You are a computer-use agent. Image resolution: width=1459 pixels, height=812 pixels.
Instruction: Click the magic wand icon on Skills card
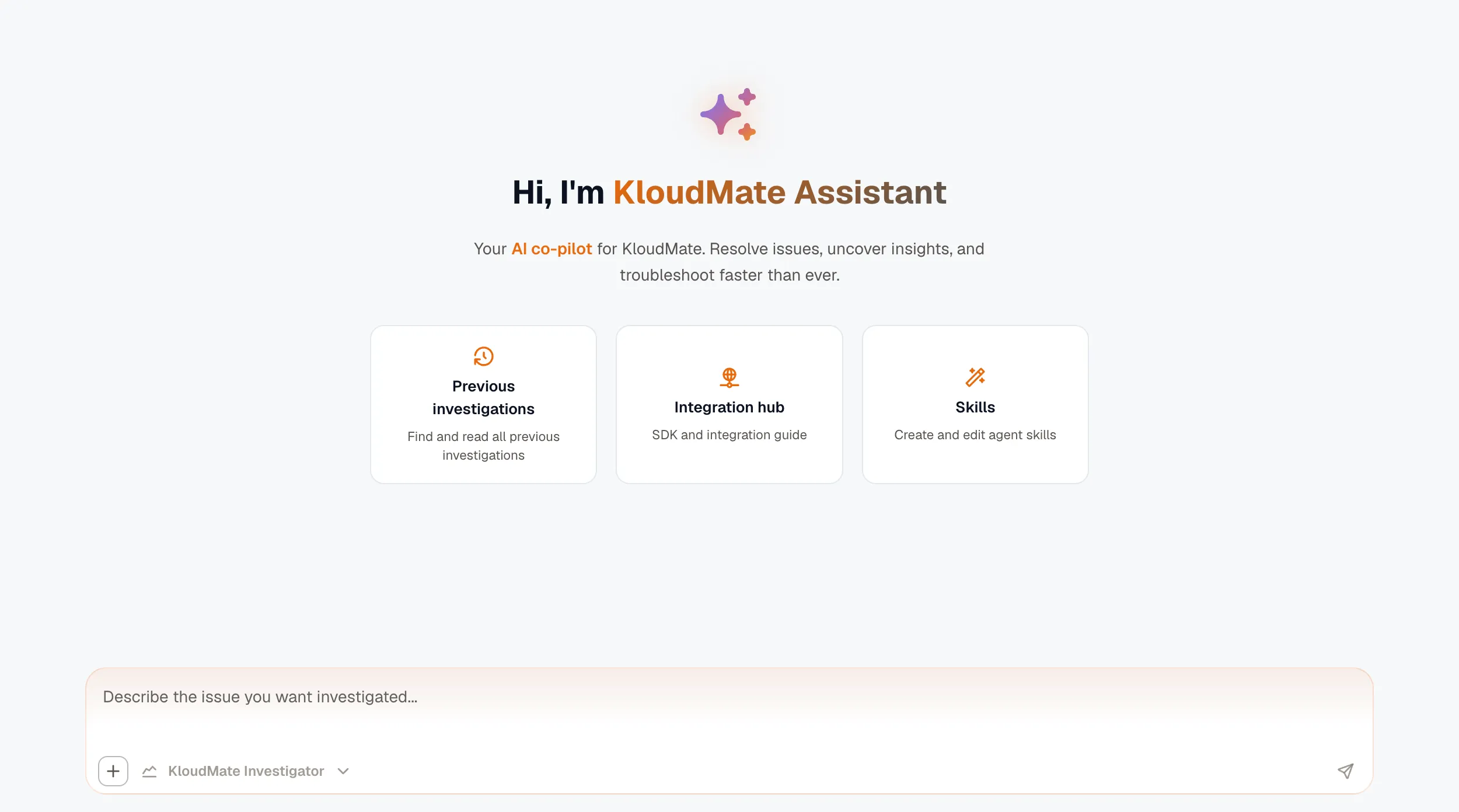pos(975,377)
